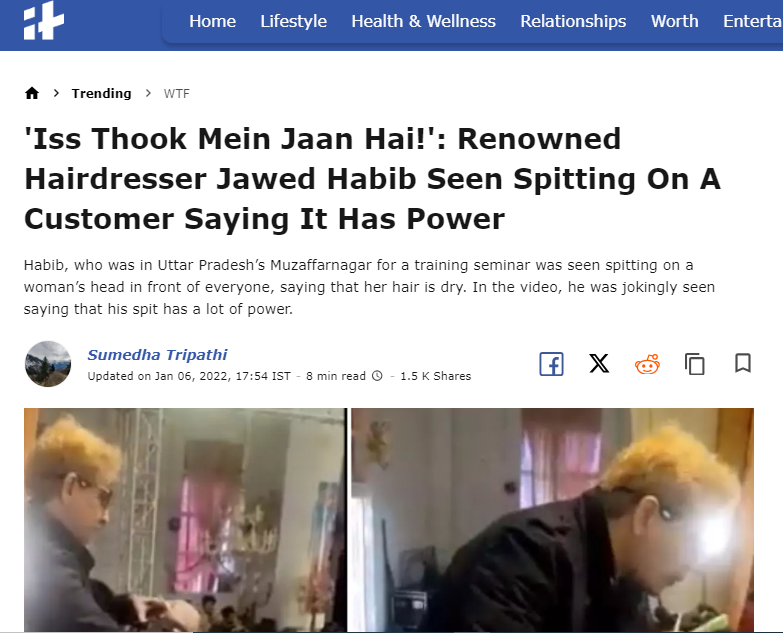Viewport: 783px width, 633px height.
Task: Open the Lifestyle section
Action: [294, 21]
